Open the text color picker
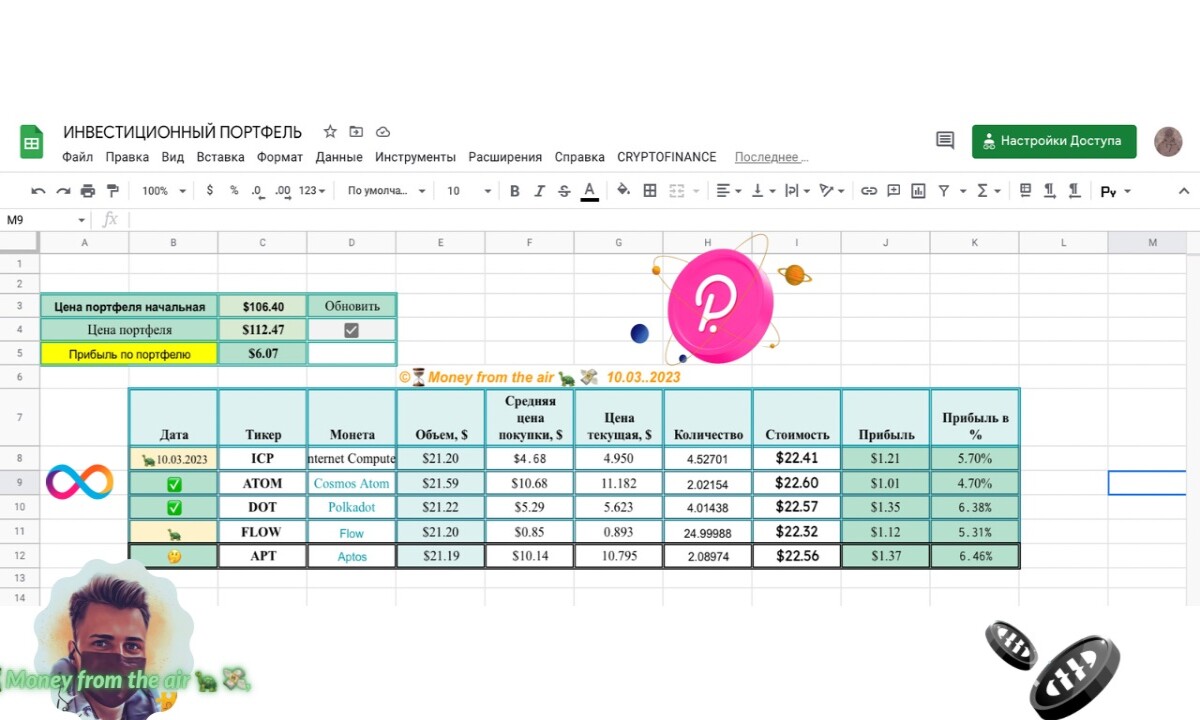The width and height of the screenshot is (1200, 720). click(589, 191)
